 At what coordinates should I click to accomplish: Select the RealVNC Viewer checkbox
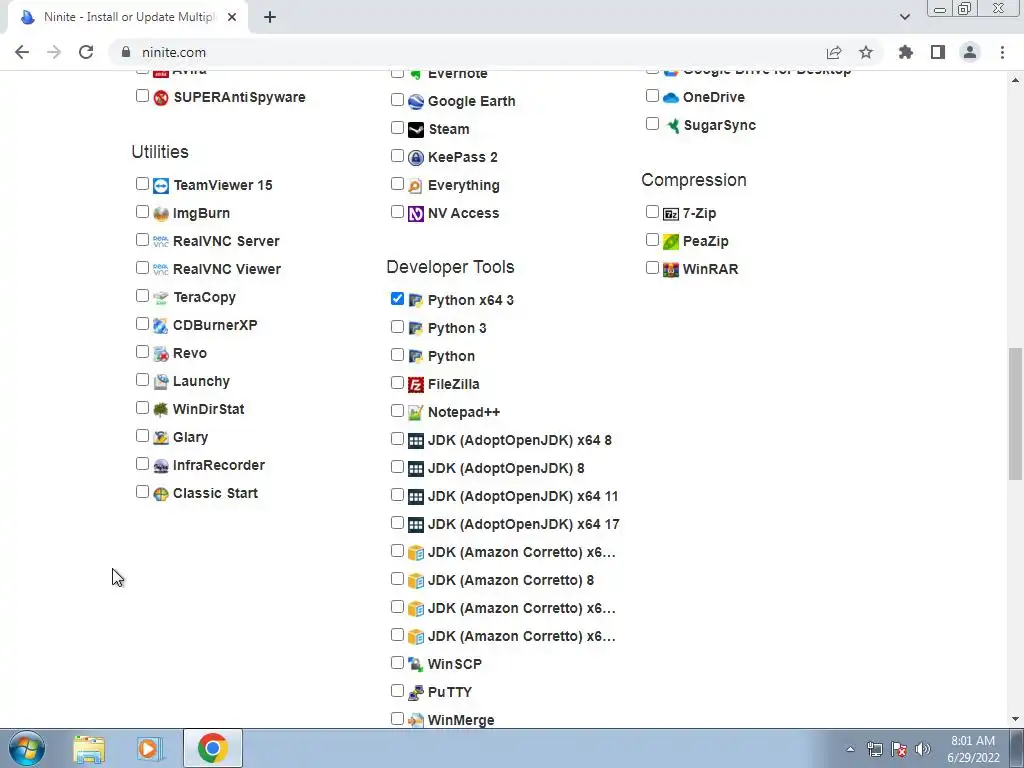pyautogui.click(x=142, y=268)
